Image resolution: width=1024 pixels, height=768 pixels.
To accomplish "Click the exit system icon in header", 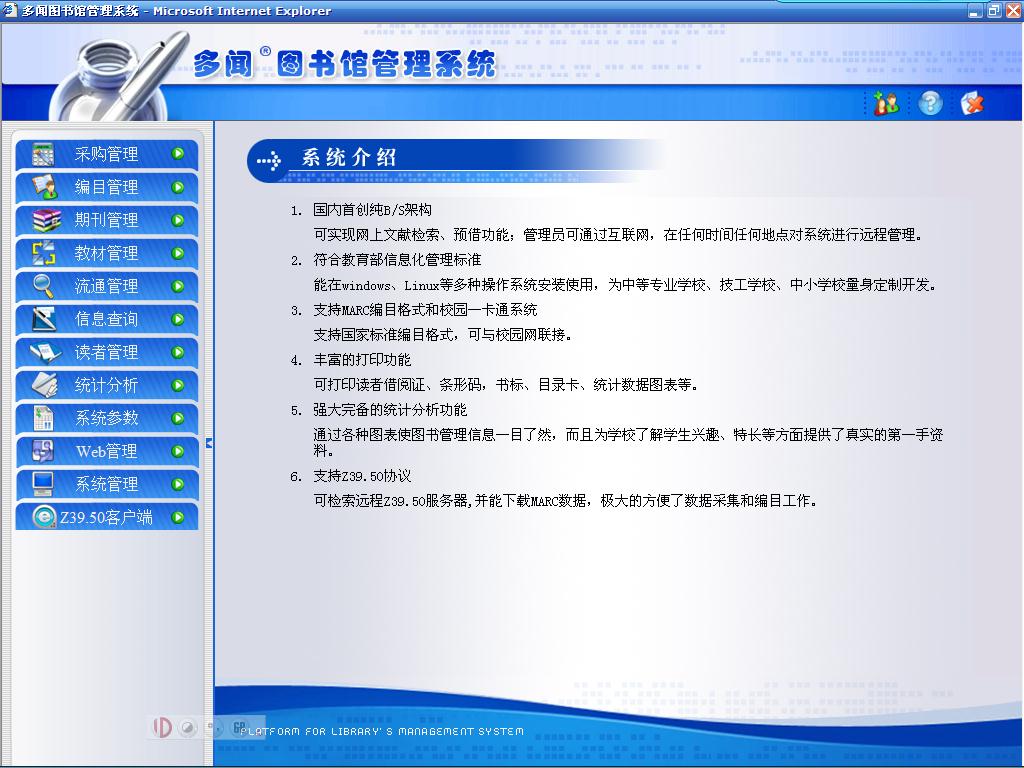I will click(972, 103).
